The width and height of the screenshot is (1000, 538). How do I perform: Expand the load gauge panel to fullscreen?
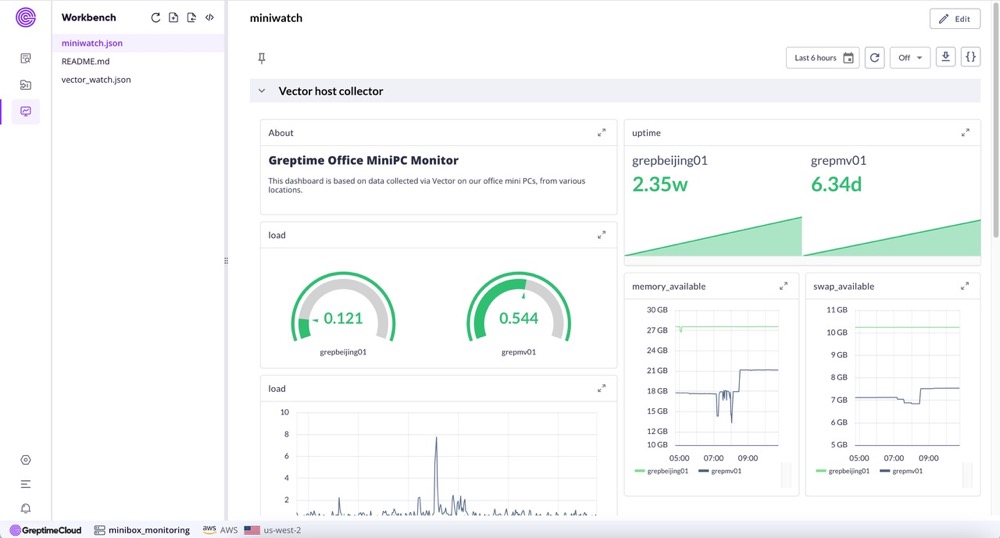tap(601, 235)
